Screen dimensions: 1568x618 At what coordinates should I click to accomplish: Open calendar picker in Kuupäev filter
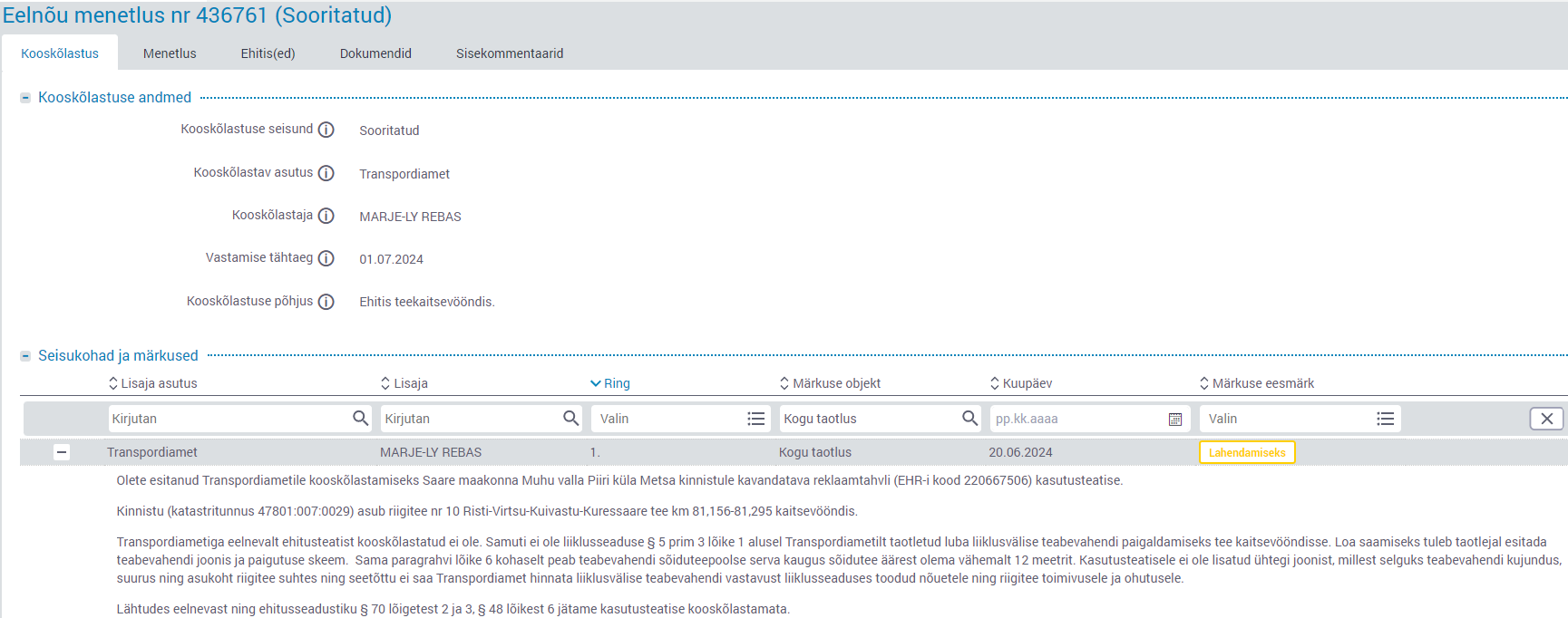click(1175, 419)
